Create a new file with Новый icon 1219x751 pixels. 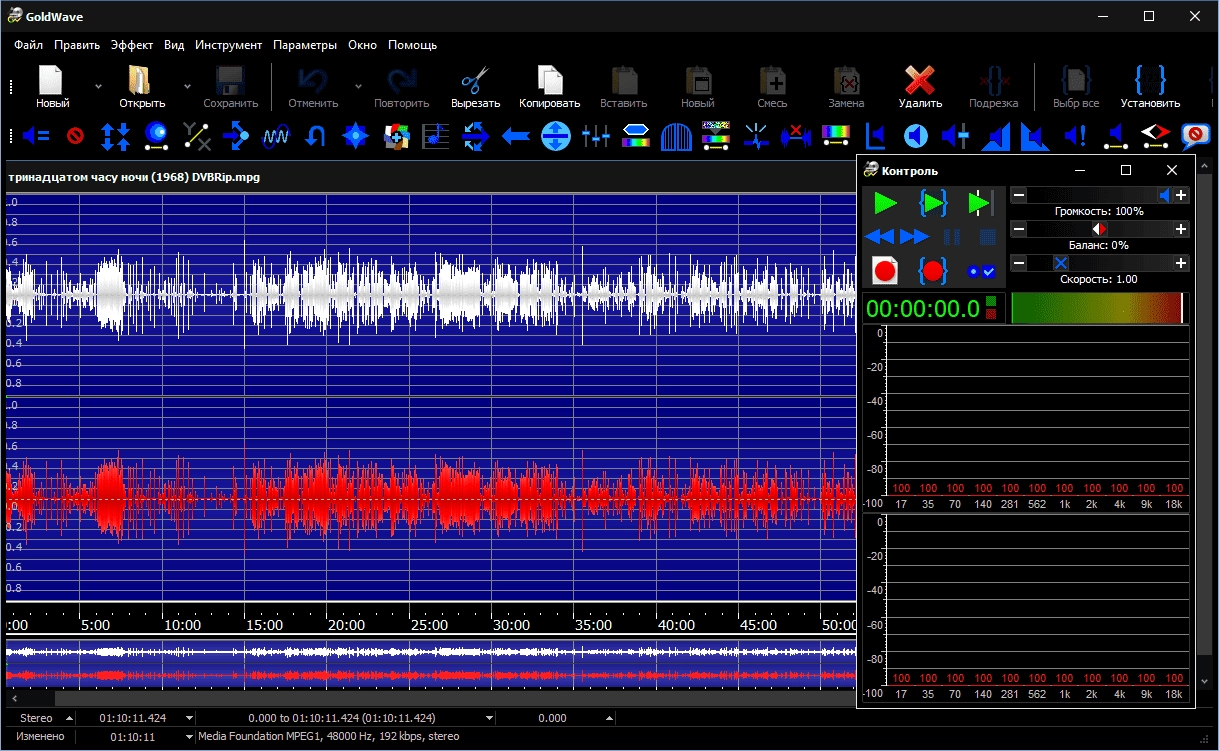click(x=52, y=80)
